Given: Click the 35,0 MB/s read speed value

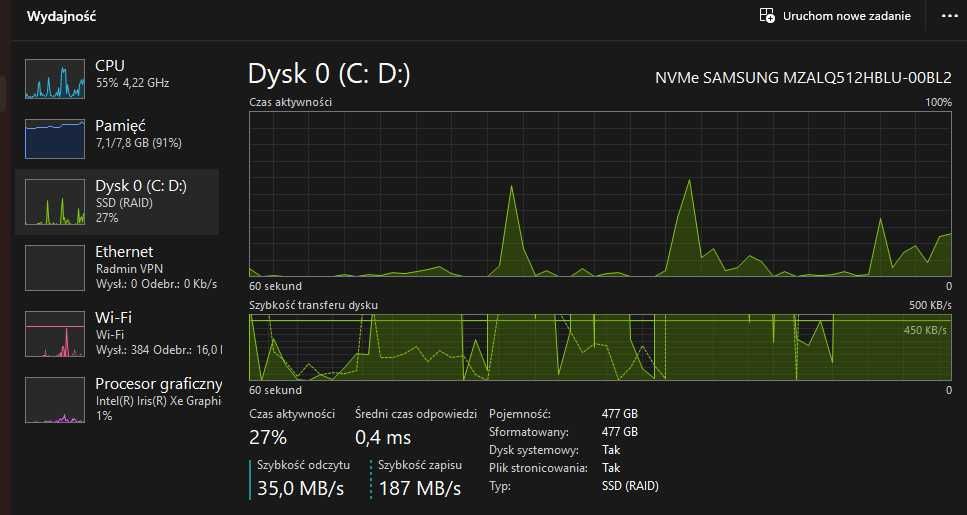Looking at the screenshot, I should pos(300,488).
